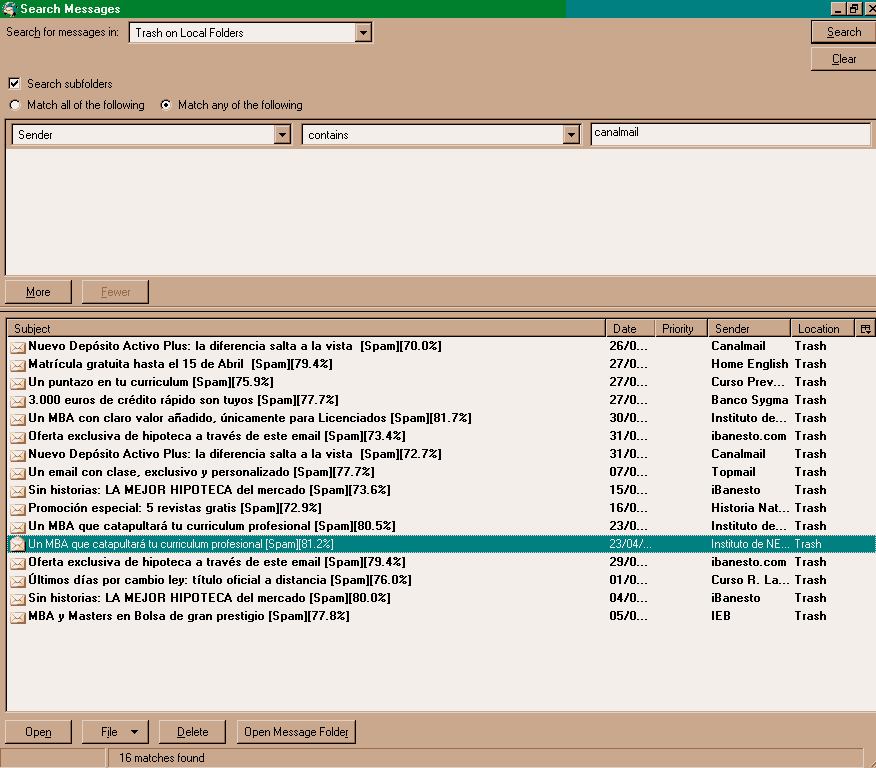Screen dimensions: 876x768
Task: Select envelope icon for Últimos días por cambio ley
Action: (18, 581)
